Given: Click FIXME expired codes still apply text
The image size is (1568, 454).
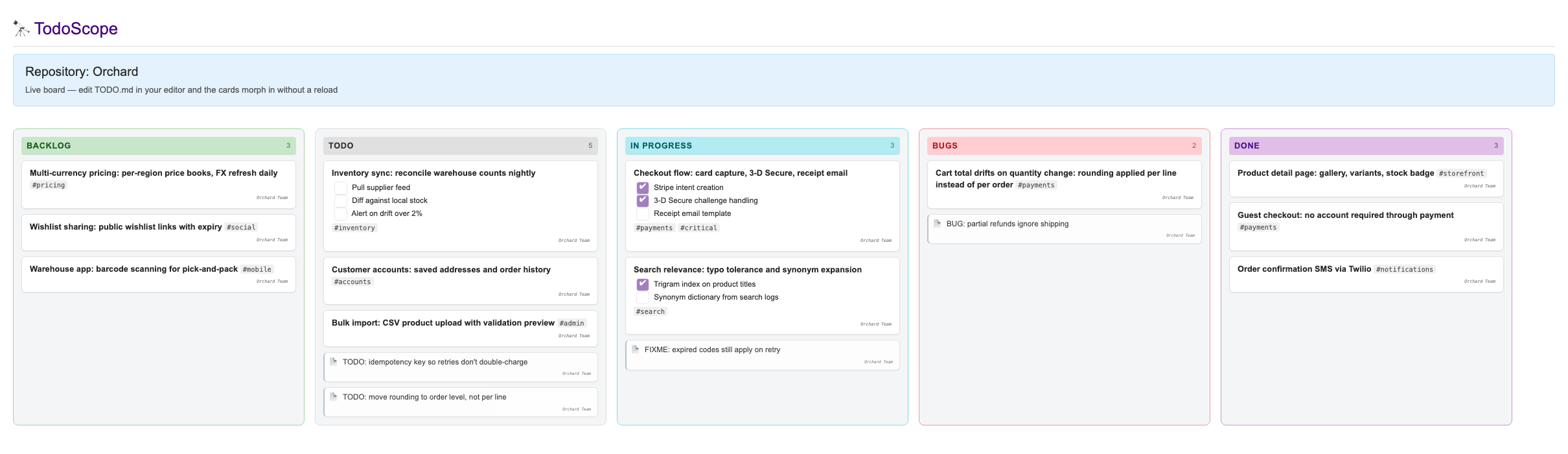Looking at the screenshot, I should (712, 350).
